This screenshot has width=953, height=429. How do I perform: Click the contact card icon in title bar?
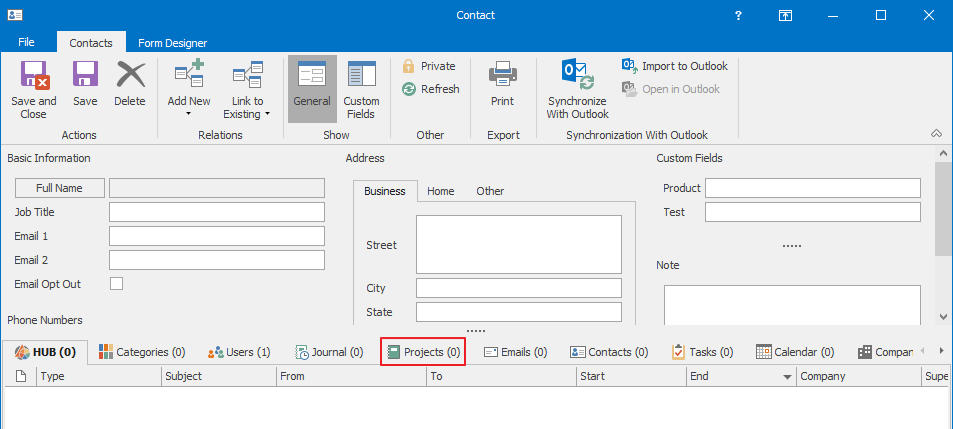coord(15,15)
